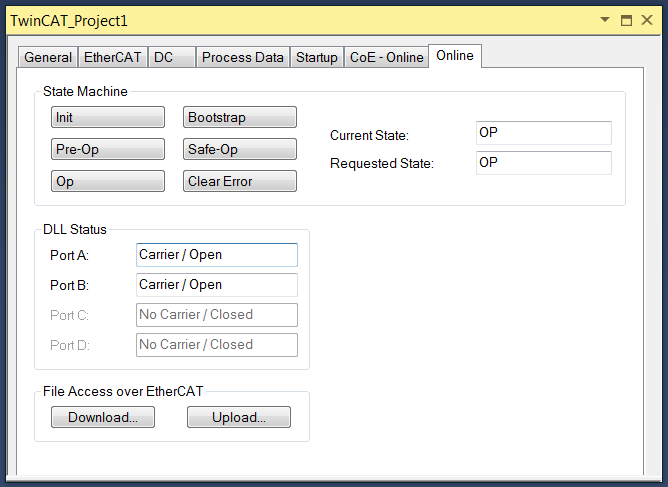
Task: Click the Download... button
Action: point(103,417)
